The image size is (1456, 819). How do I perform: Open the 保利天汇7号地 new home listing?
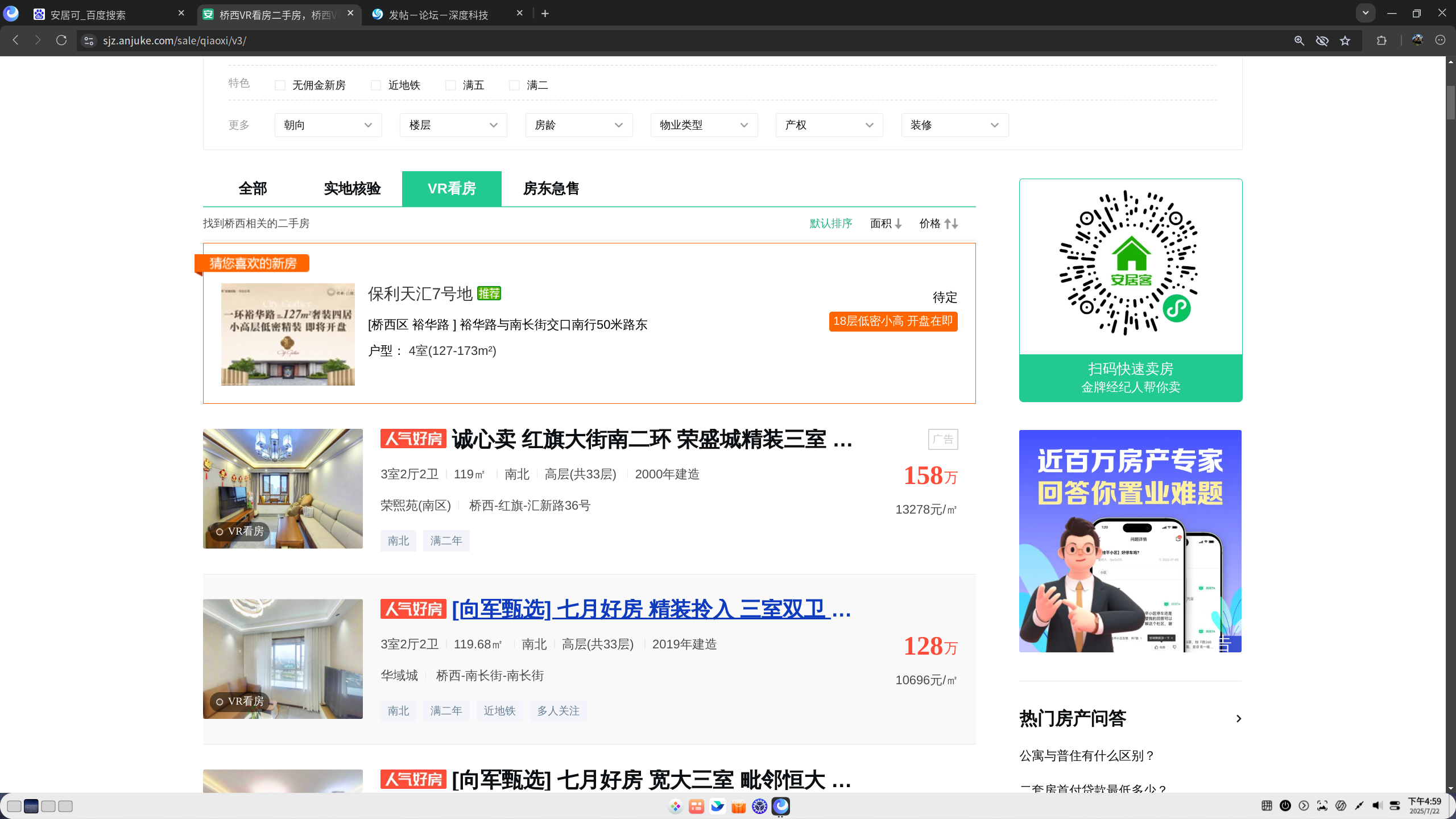click(420, 293)
